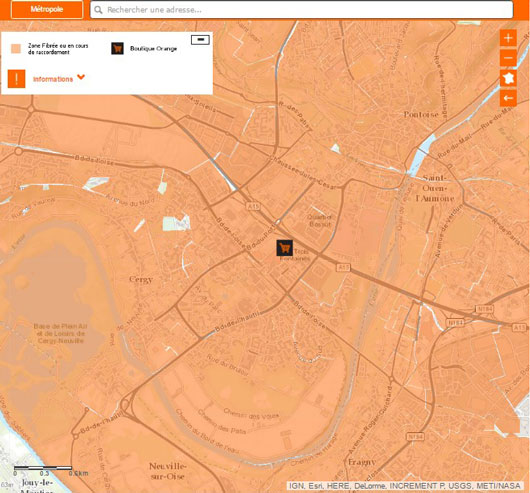The width and height of the screenshot is (530, 493).
Task: Click the Pontoise map label
Action: (x=421, y=115)
